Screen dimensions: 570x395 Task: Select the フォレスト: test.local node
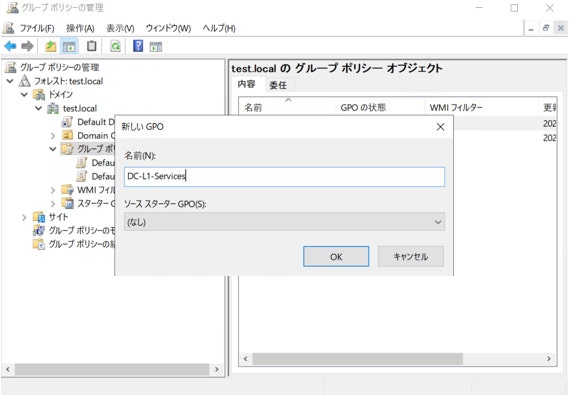pos(68,81)
